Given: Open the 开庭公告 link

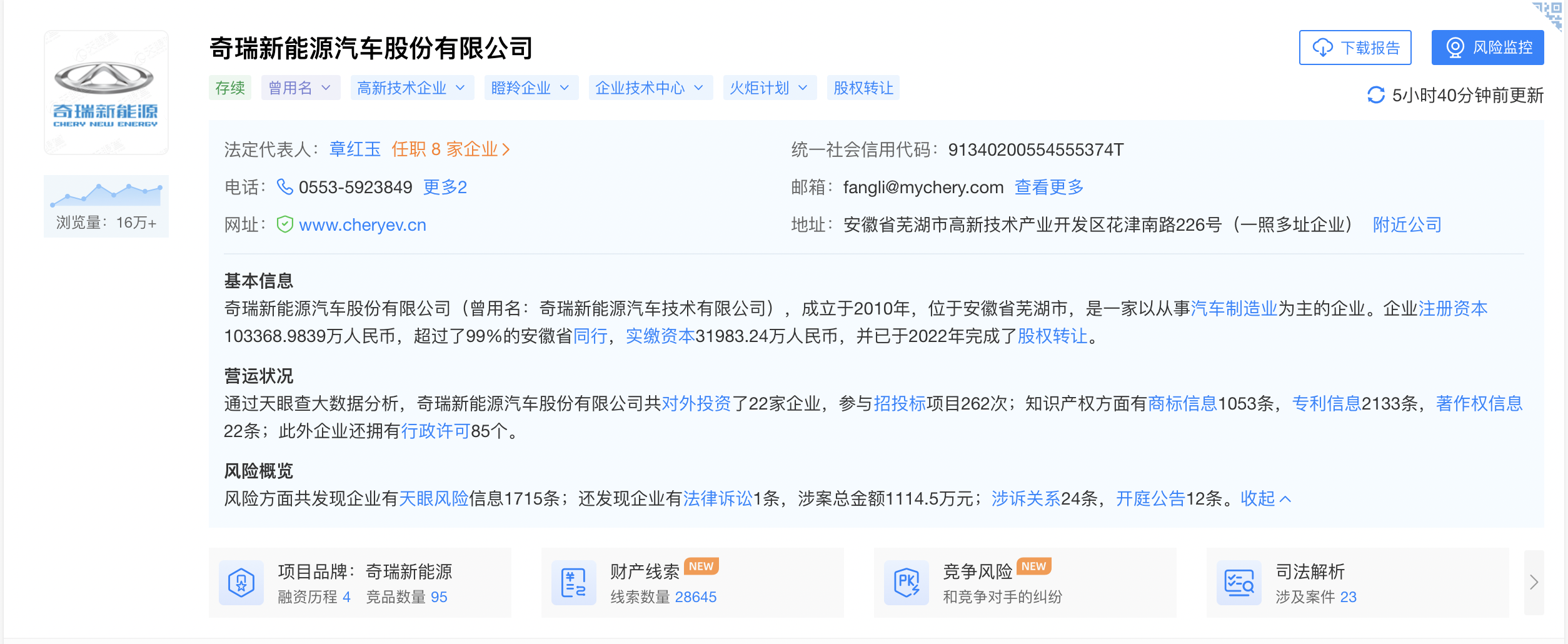Looking at the screenshot, I should click(x=1151, y=498).
